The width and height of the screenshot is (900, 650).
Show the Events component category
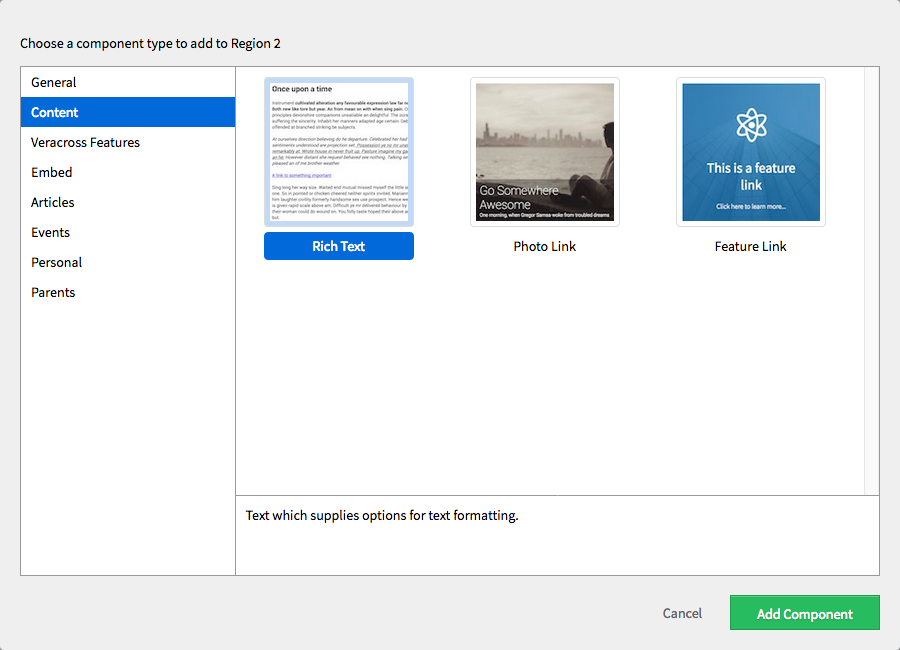[127, 232]
